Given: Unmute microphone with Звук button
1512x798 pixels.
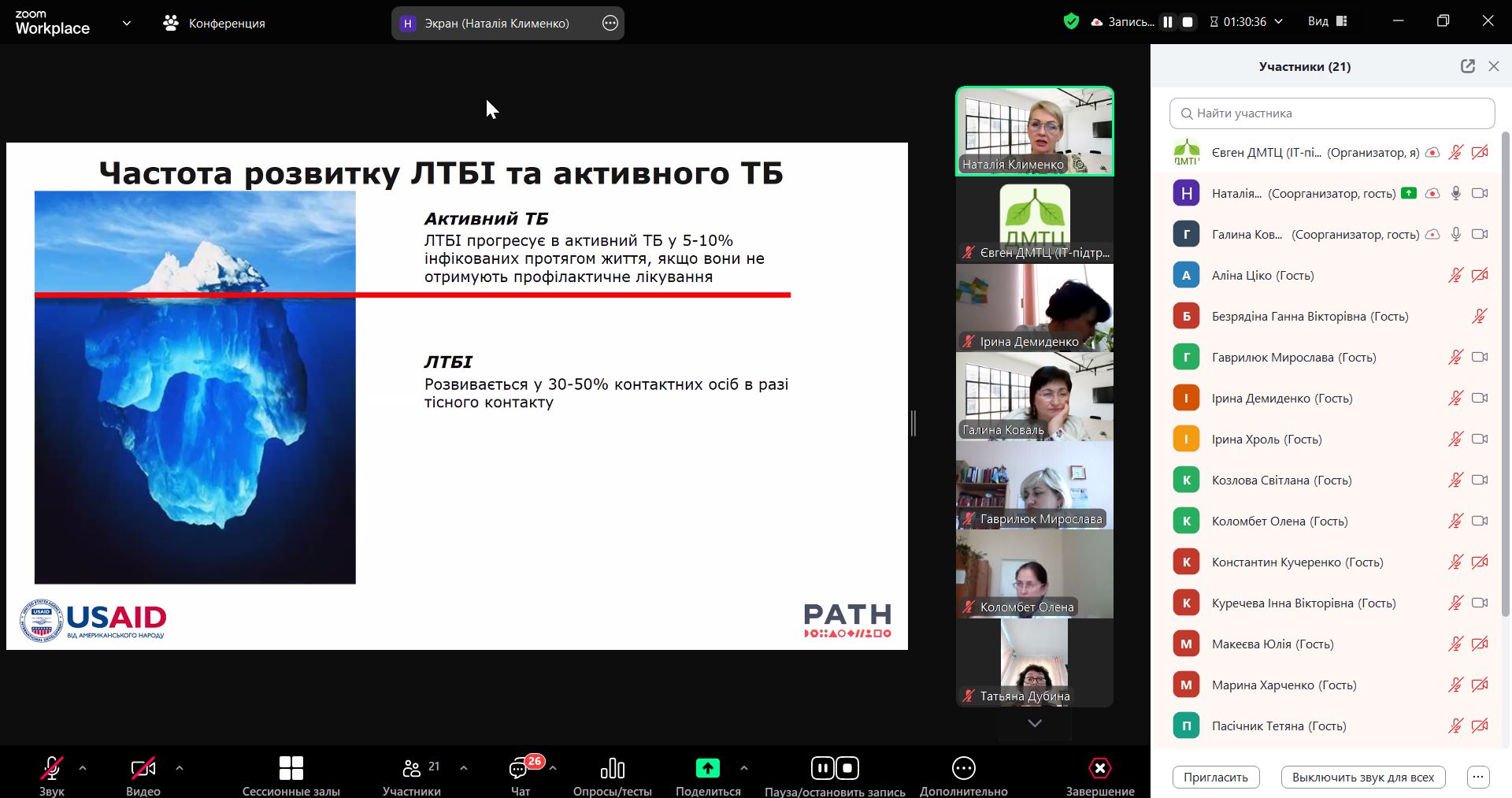Looking at the screenshot, I should [x=52, y=768].
